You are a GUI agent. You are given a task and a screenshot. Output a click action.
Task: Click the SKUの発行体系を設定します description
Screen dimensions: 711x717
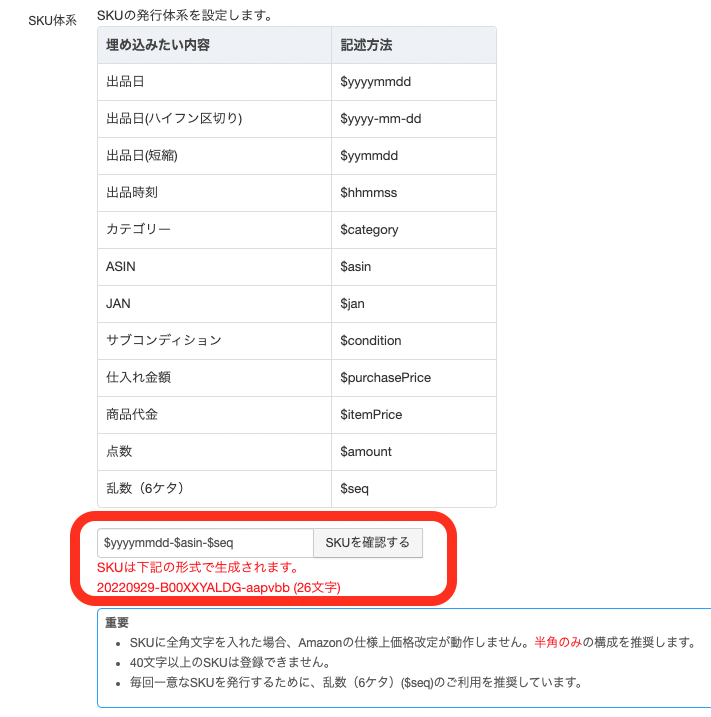coord(185,16)
